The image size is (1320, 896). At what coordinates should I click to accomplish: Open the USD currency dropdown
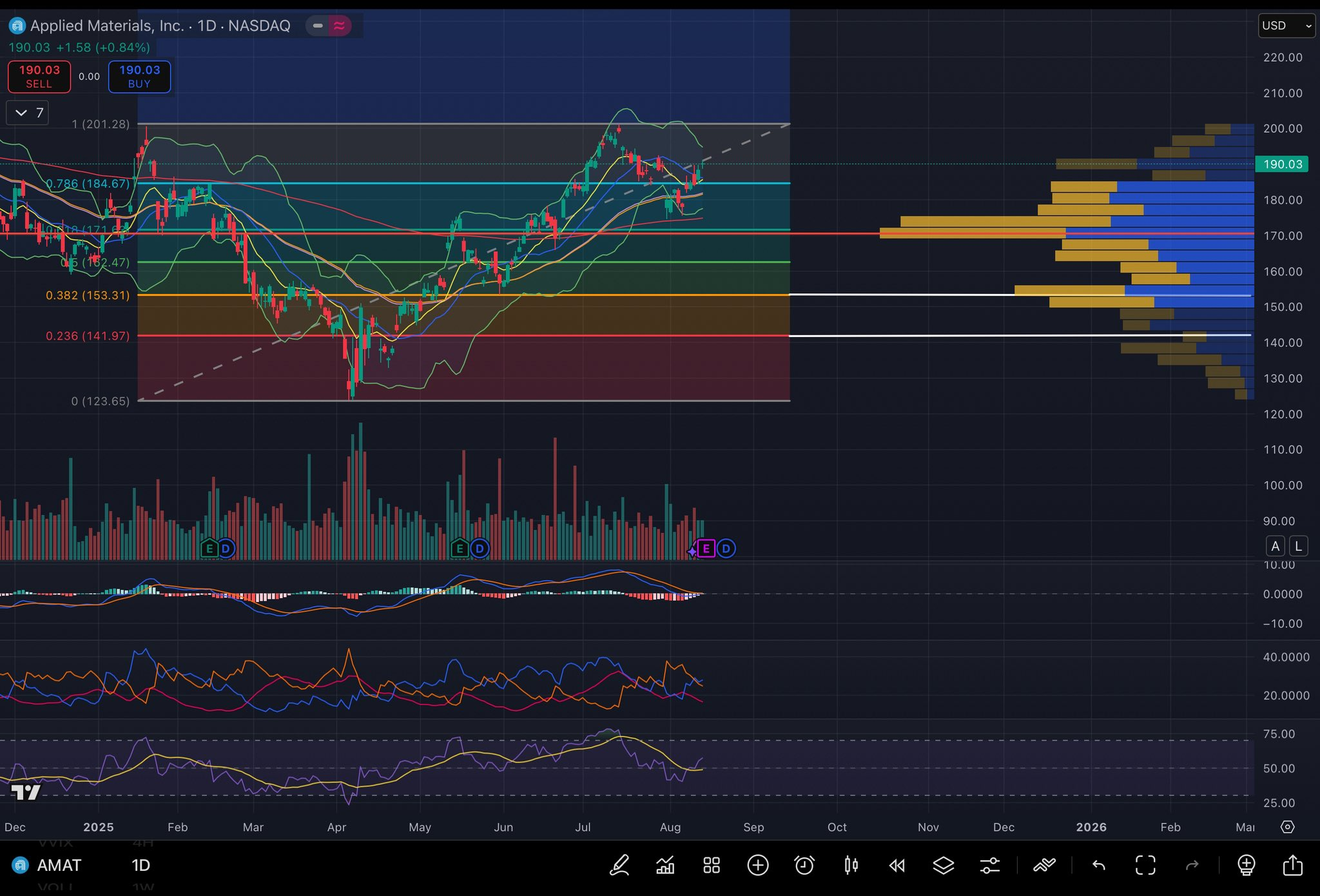click(1286, 26)
